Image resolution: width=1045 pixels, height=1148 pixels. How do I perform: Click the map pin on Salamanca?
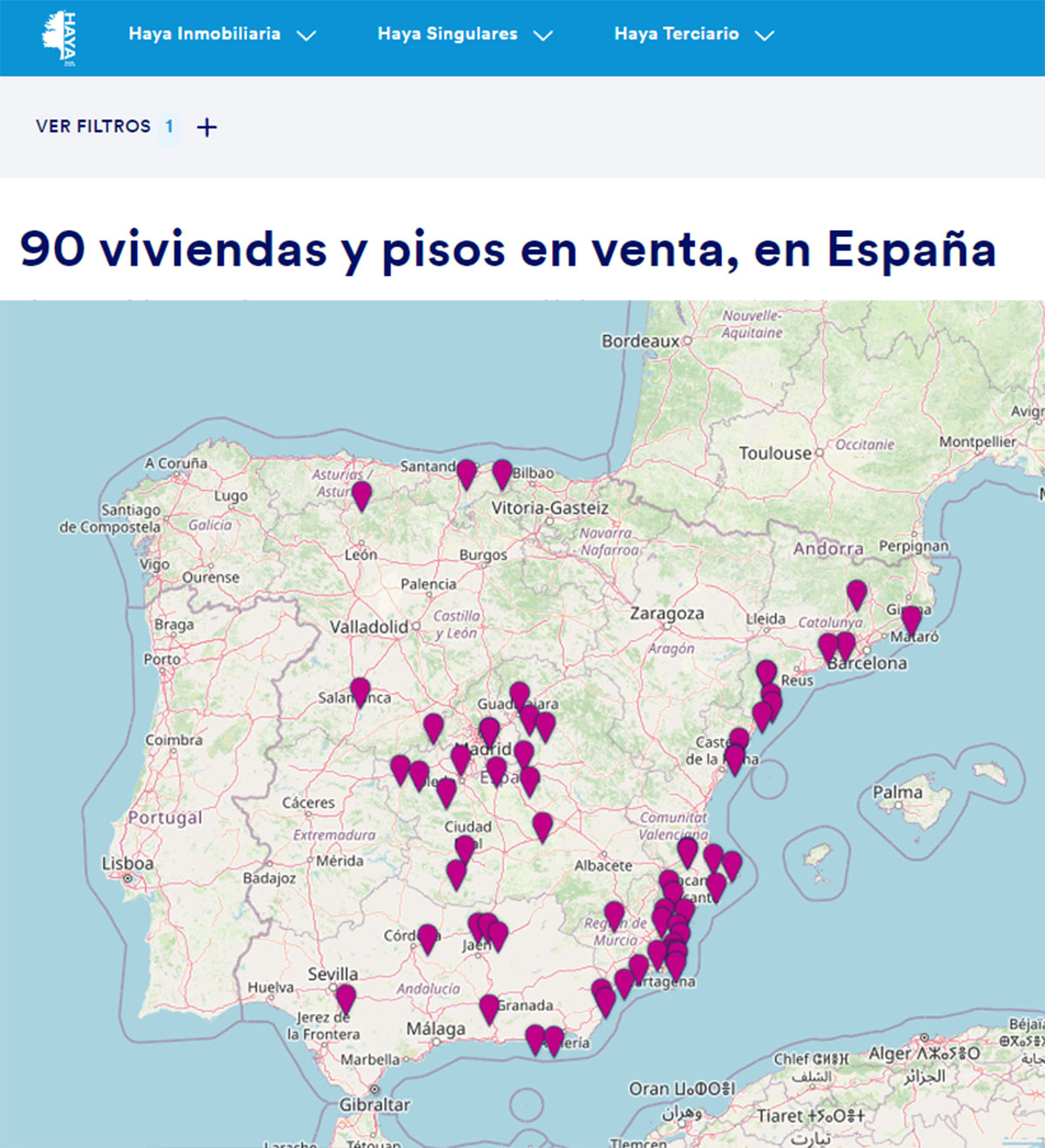(360, 691)
